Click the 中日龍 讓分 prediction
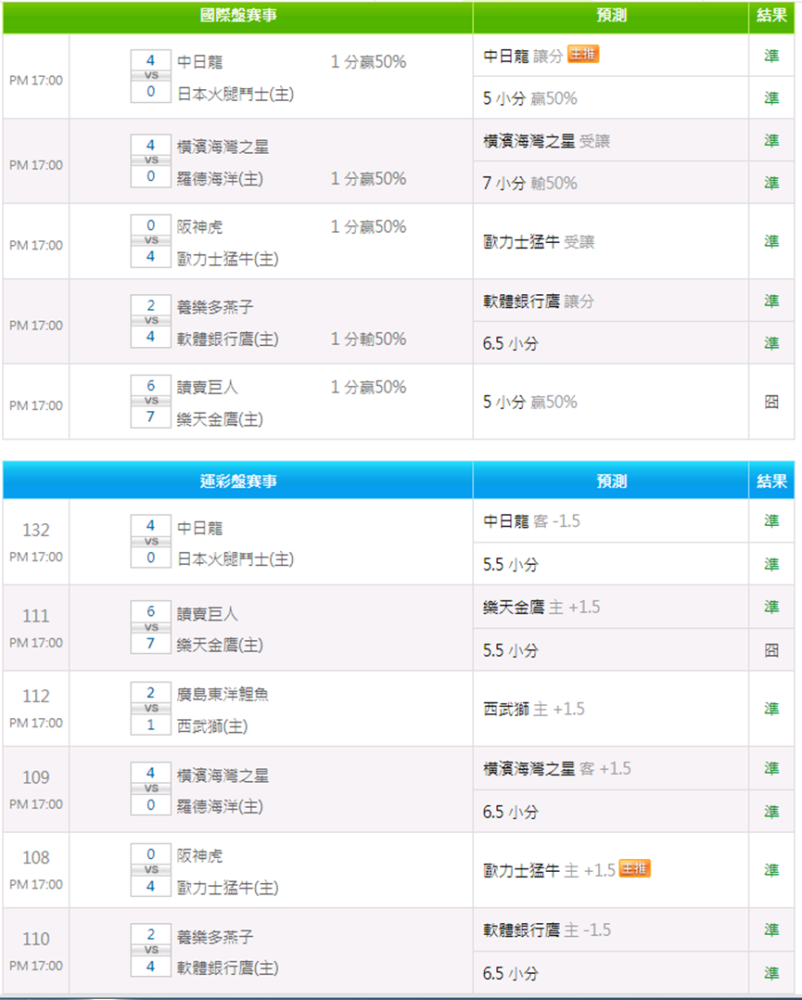Screen dimensions: 802x1000 click(x=523, y=56)
